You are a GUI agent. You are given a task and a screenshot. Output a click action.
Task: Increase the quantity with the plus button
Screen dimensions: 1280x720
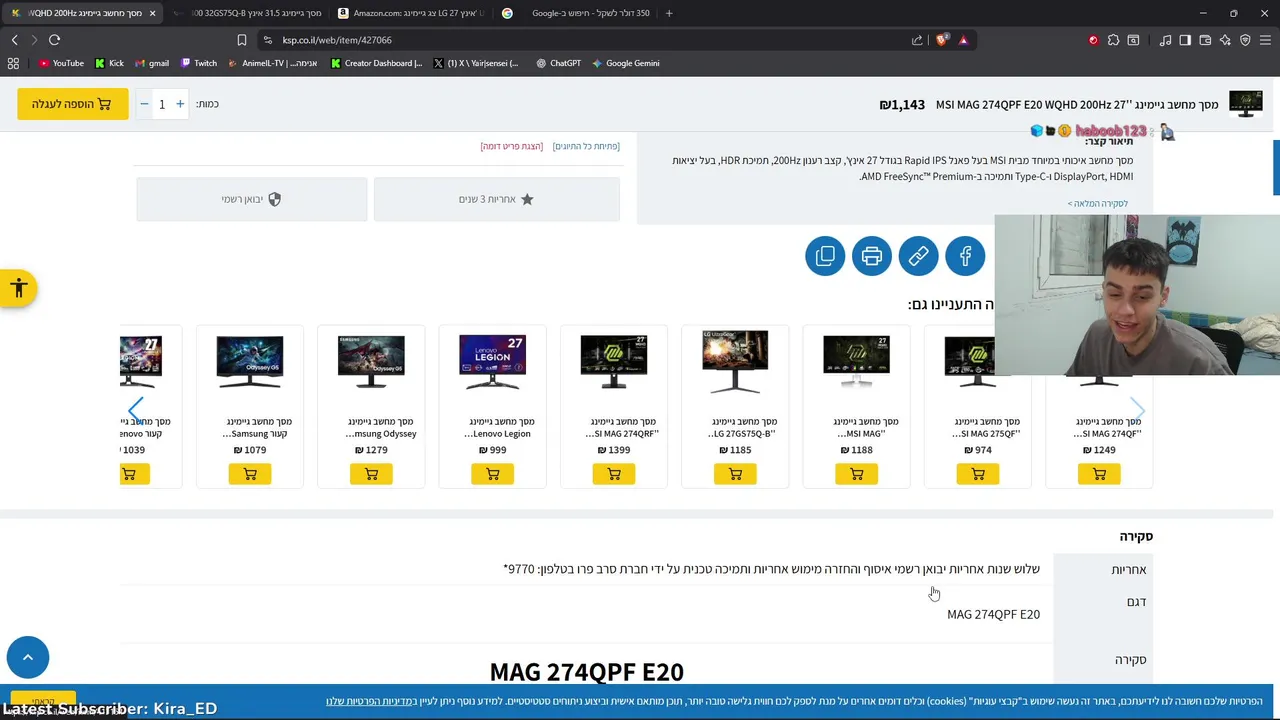(x=180, y=104)
